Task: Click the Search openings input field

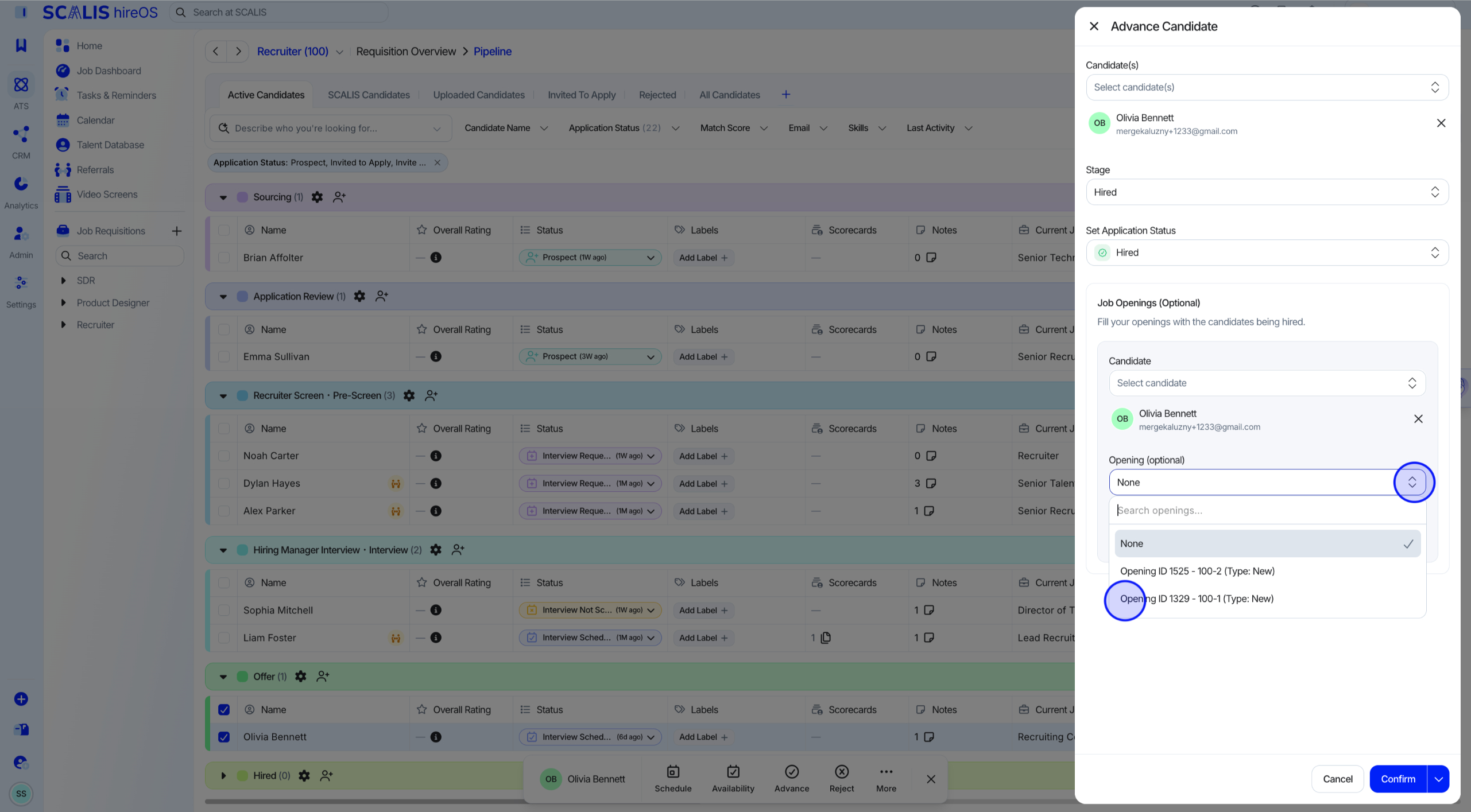Action: point(1267,511)
